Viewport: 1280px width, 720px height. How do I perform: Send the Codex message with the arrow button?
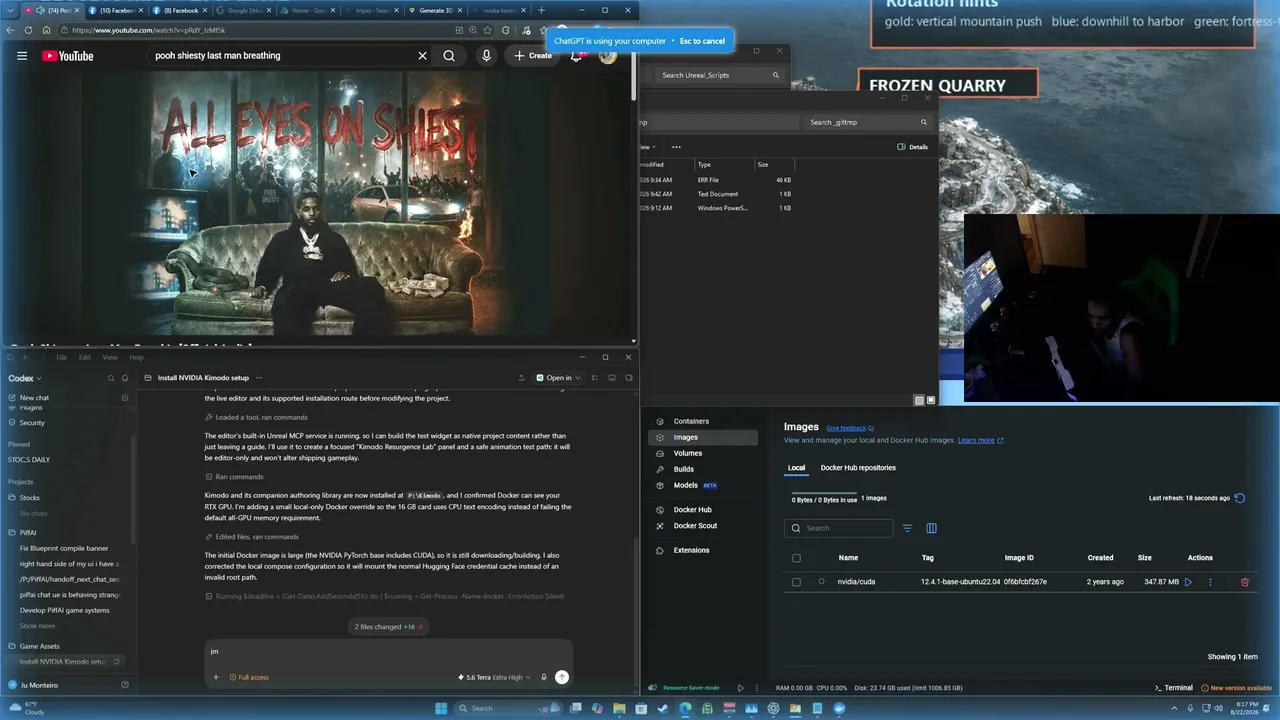coord(562,677)
